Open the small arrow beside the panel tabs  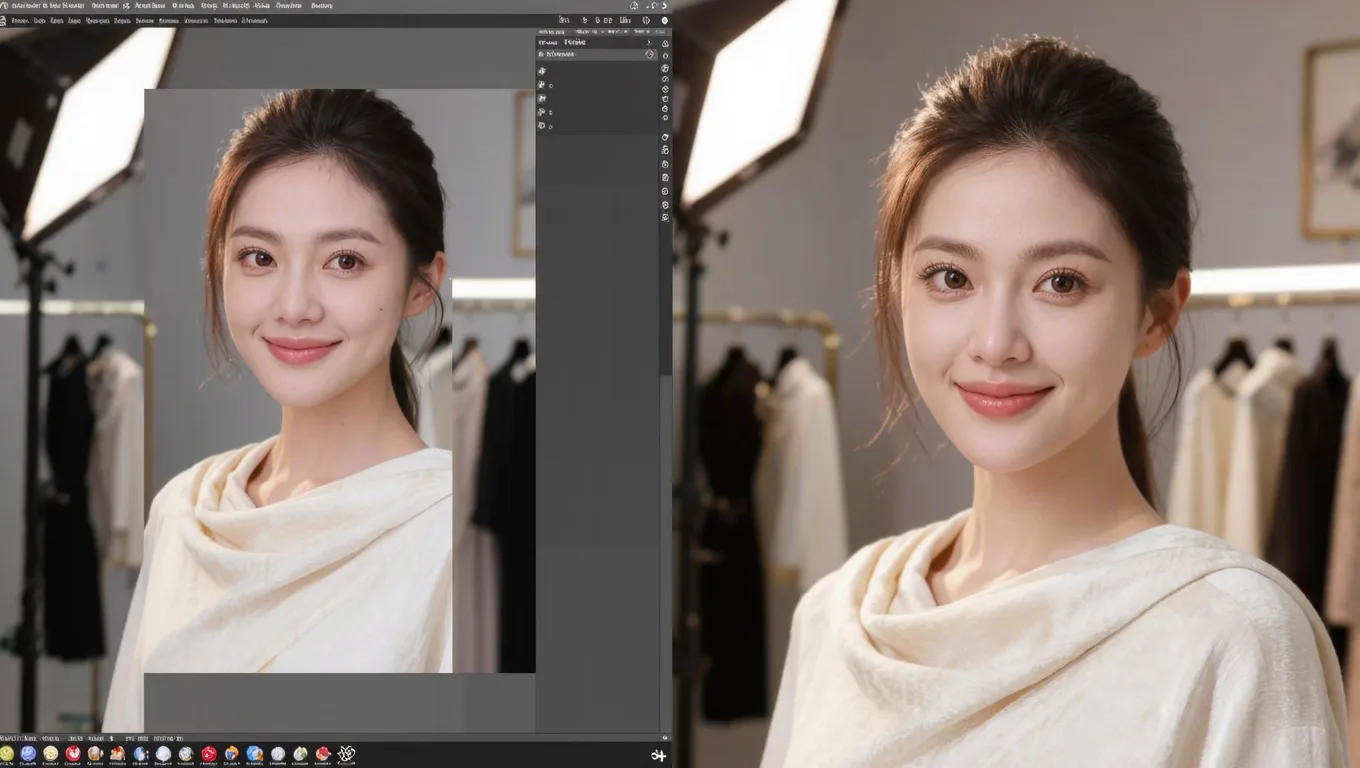(x=650, y=43)
